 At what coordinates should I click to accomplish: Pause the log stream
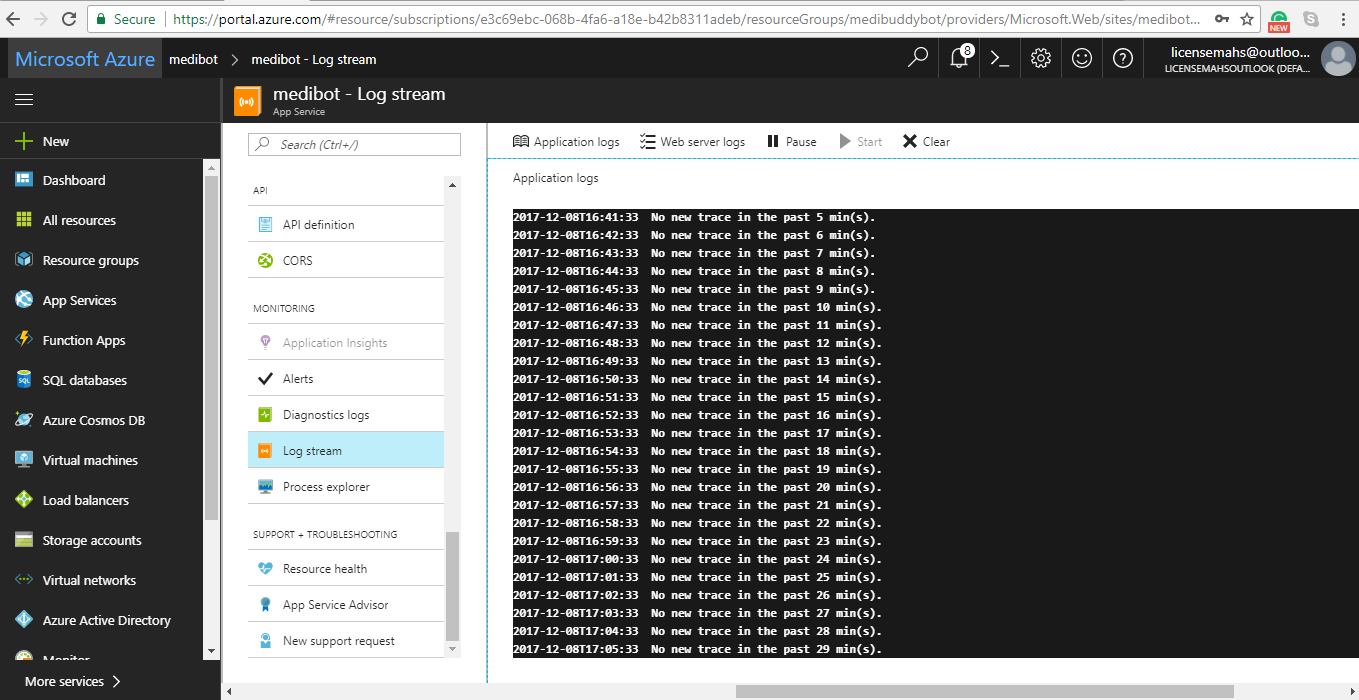(792, 142)
